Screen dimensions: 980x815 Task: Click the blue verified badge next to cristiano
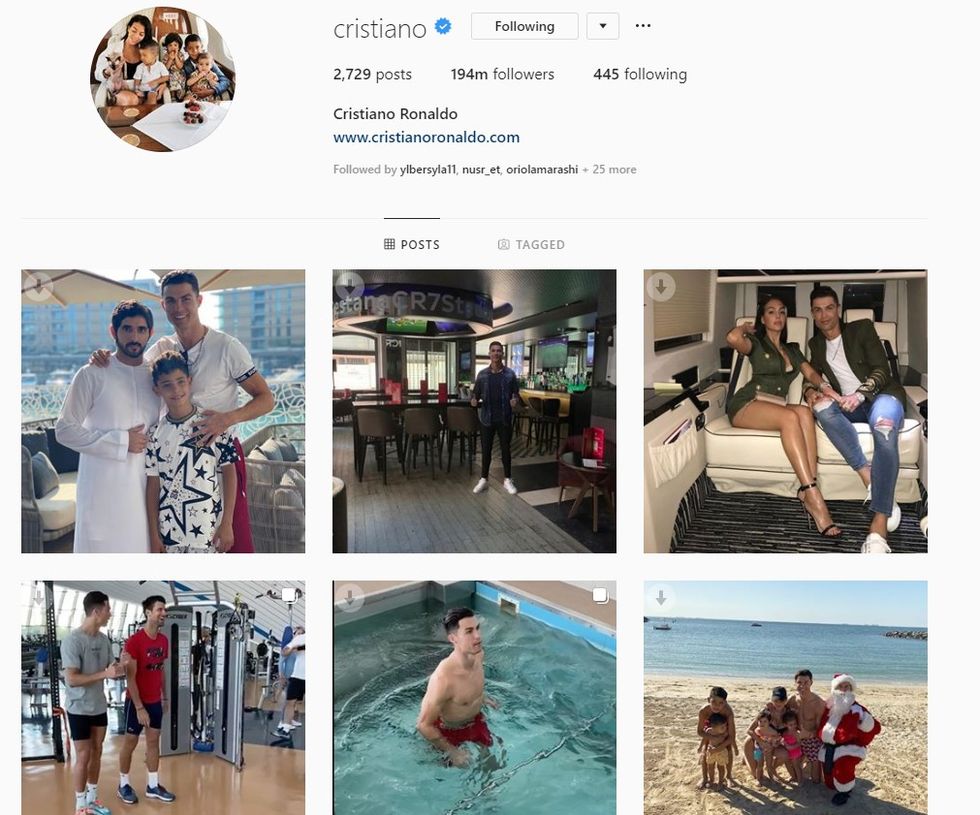point(443,27)
